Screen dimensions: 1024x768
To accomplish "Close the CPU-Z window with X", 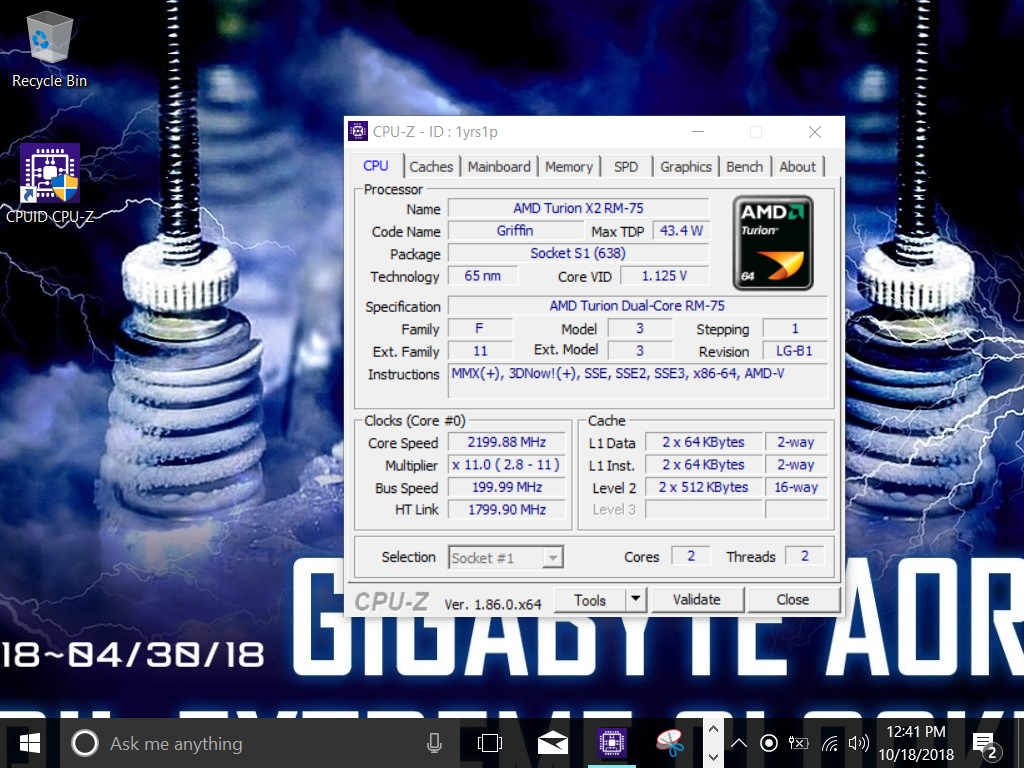I will 814,132.
